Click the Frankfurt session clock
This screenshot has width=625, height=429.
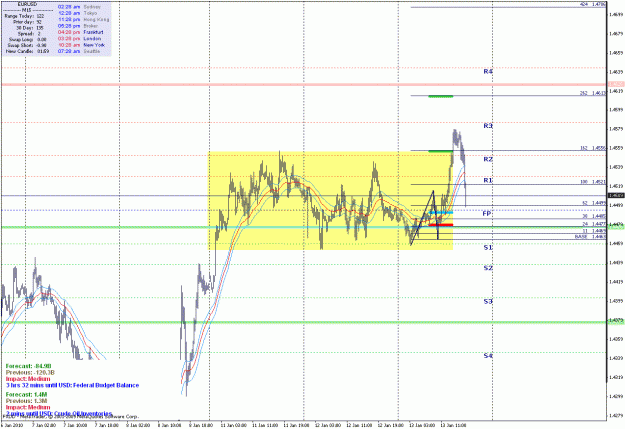(81, 32)
